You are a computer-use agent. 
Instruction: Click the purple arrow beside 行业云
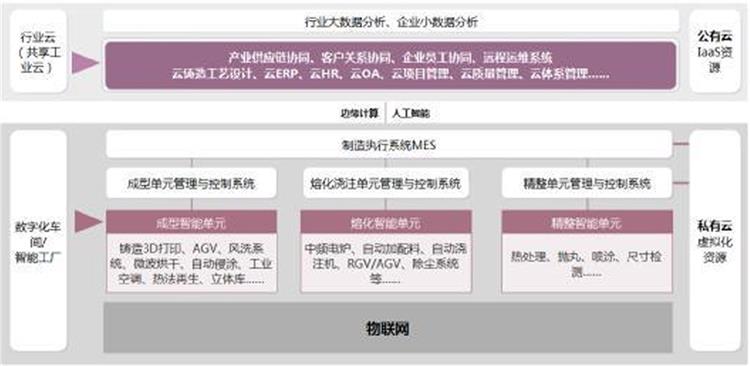[x=85, y=63]
